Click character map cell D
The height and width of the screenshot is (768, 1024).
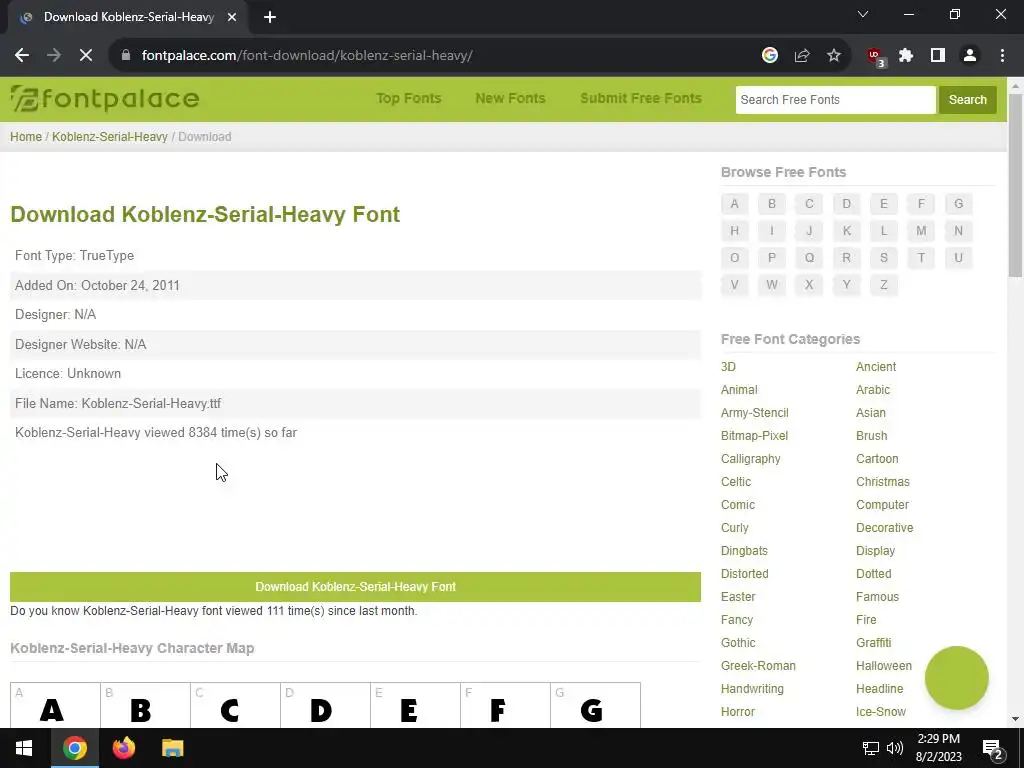(x=325, y=705)
